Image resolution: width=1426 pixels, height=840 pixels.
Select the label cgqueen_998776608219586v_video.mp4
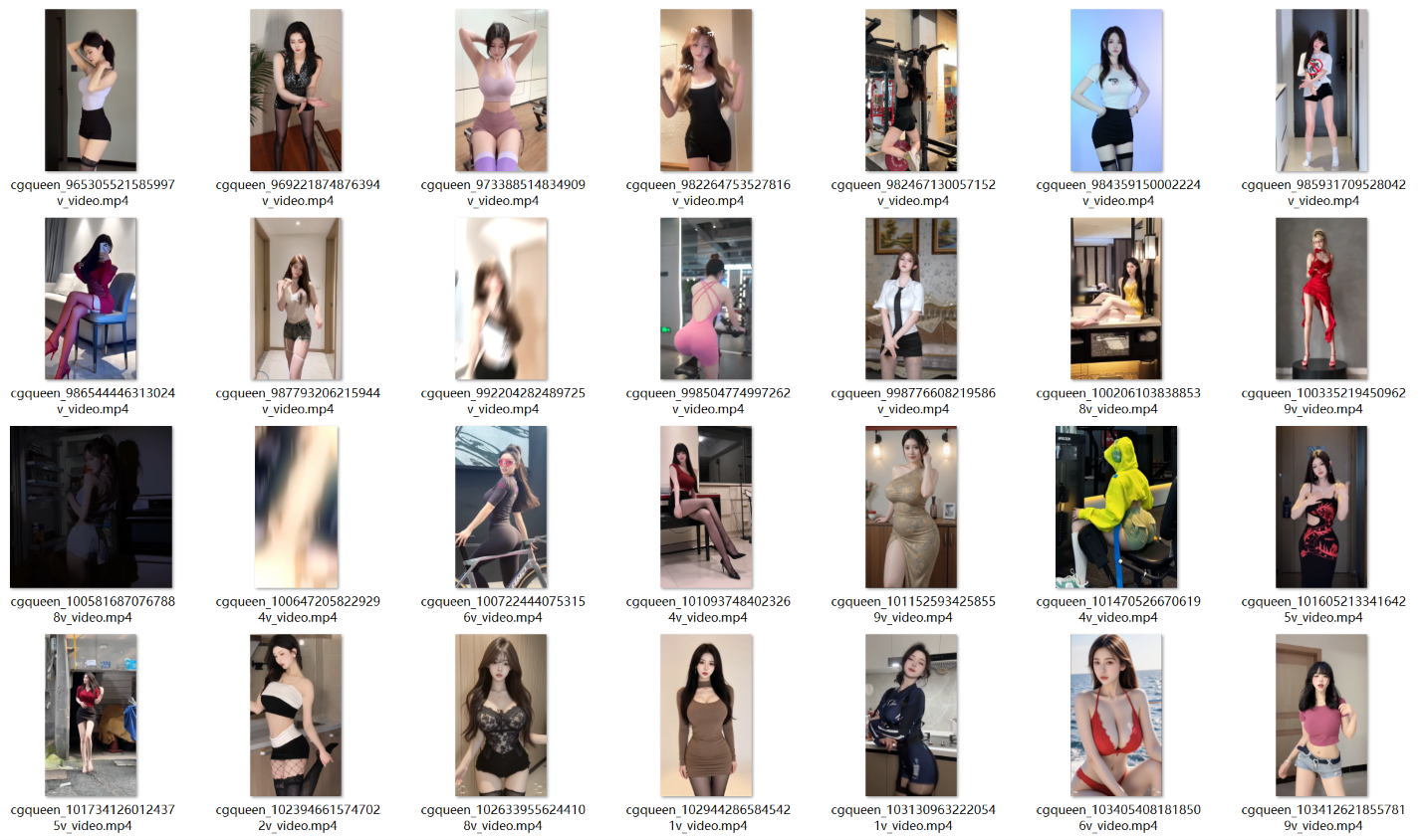pyautogui.click(x=913, y=401)
